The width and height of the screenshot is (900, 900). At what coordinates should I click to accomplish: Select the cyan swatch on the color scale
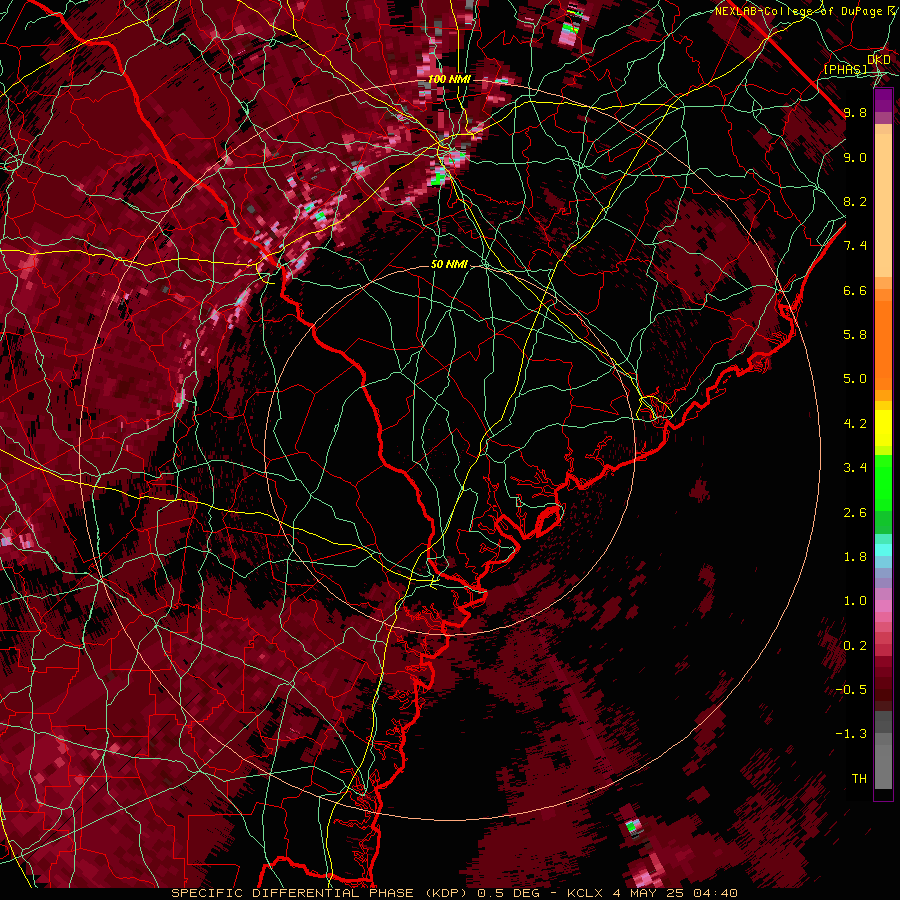[883, 550]
